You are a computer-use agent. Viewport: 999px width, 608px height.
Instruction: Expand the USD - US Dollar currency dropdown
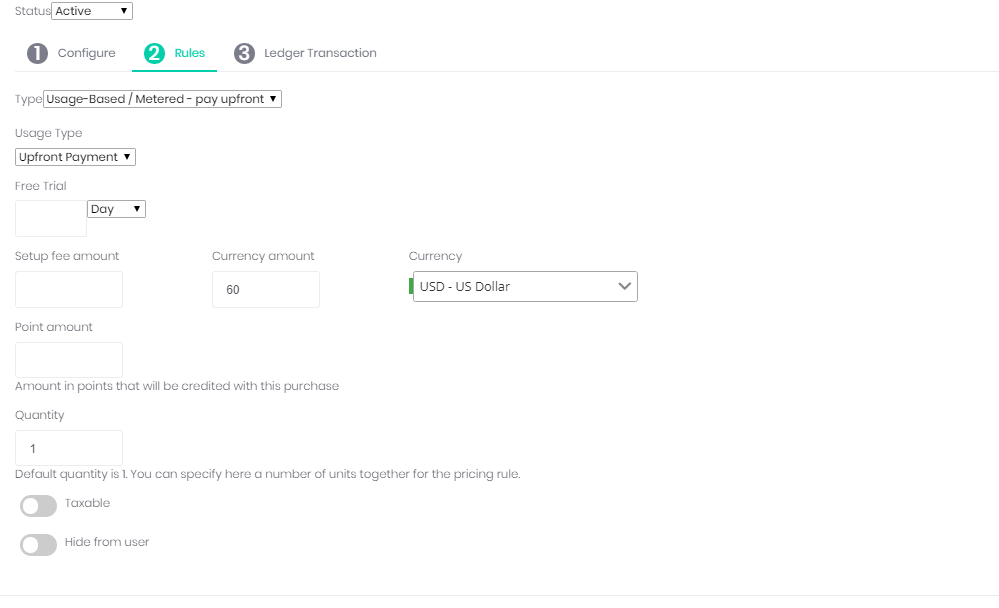(x=525, y=287)
